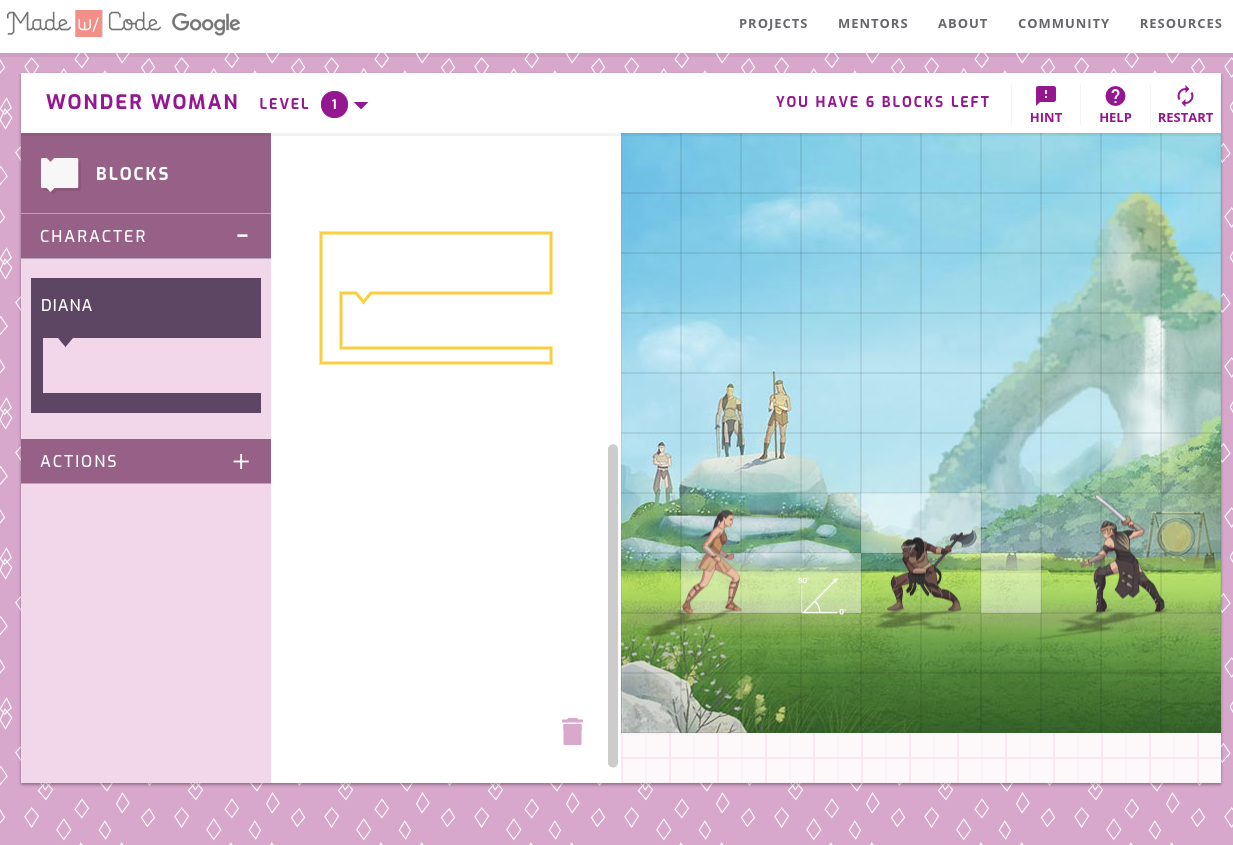Open Help via the question mark icon

point(1114,96)
